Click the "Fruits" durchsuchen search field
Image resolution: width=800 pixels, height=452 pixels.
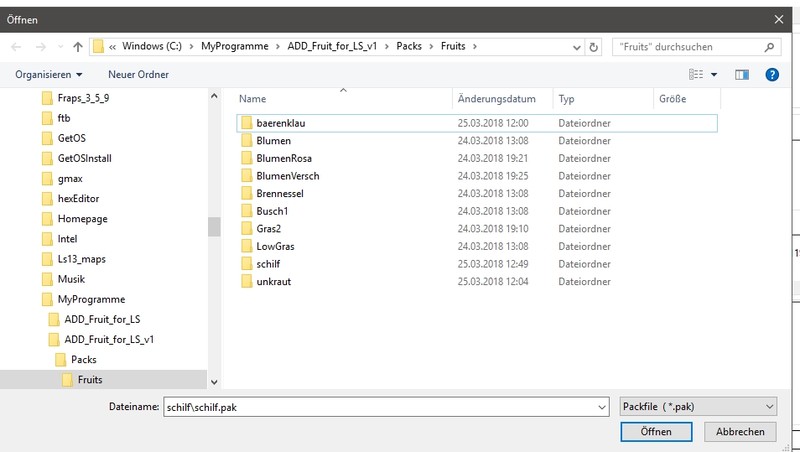(690, 47)
